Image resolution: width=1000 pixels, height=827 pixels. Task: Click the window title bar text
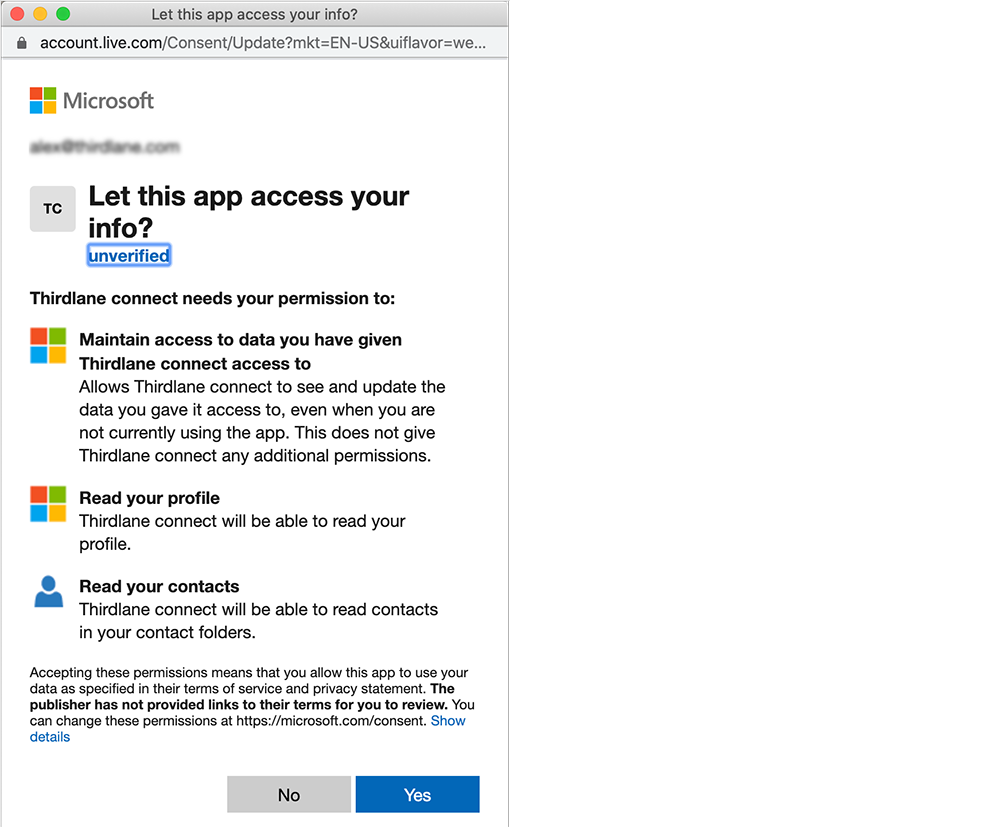pyautogui.click(x=254, y=14)
